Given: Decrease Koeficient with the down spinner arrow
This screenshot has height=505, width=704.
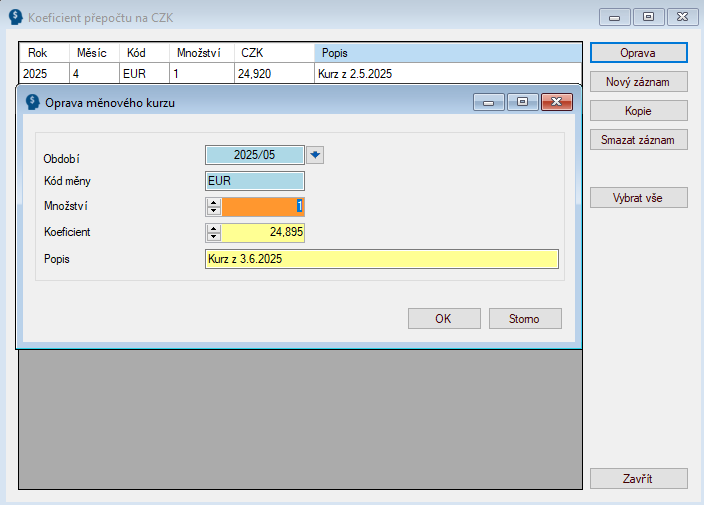Looking at the screenshot, I should tap(213, 237).
